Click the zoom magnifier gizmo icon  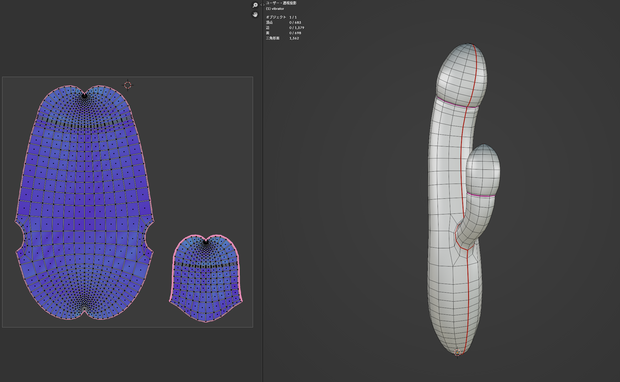255,5
